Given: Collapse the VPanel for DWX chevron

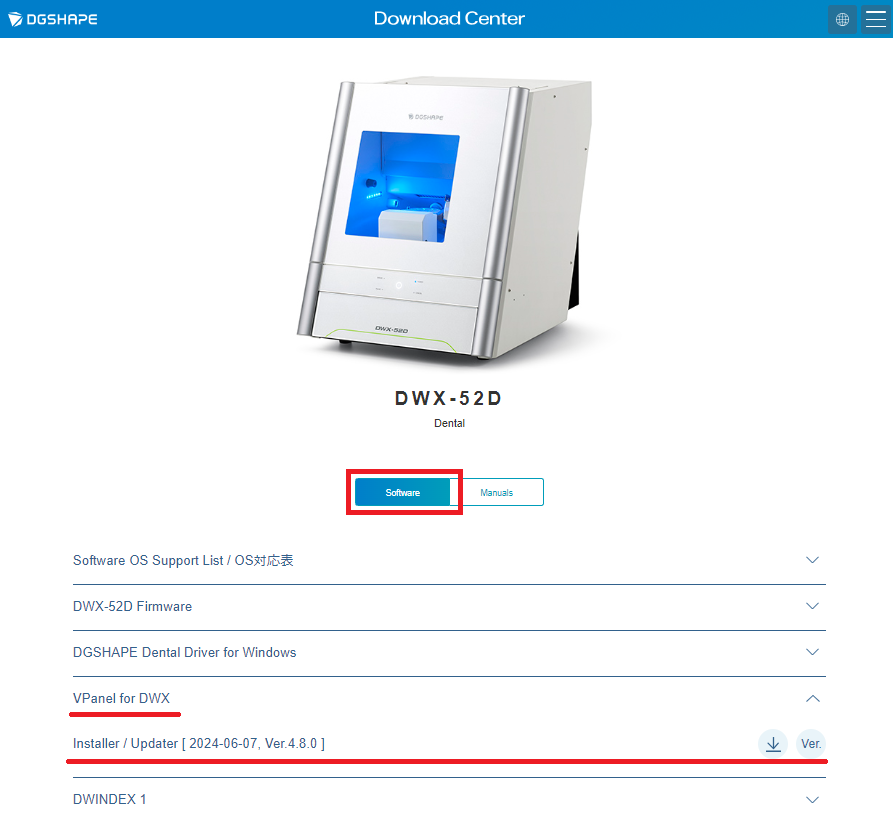Looking at the screenshot, I should point(813,698).
